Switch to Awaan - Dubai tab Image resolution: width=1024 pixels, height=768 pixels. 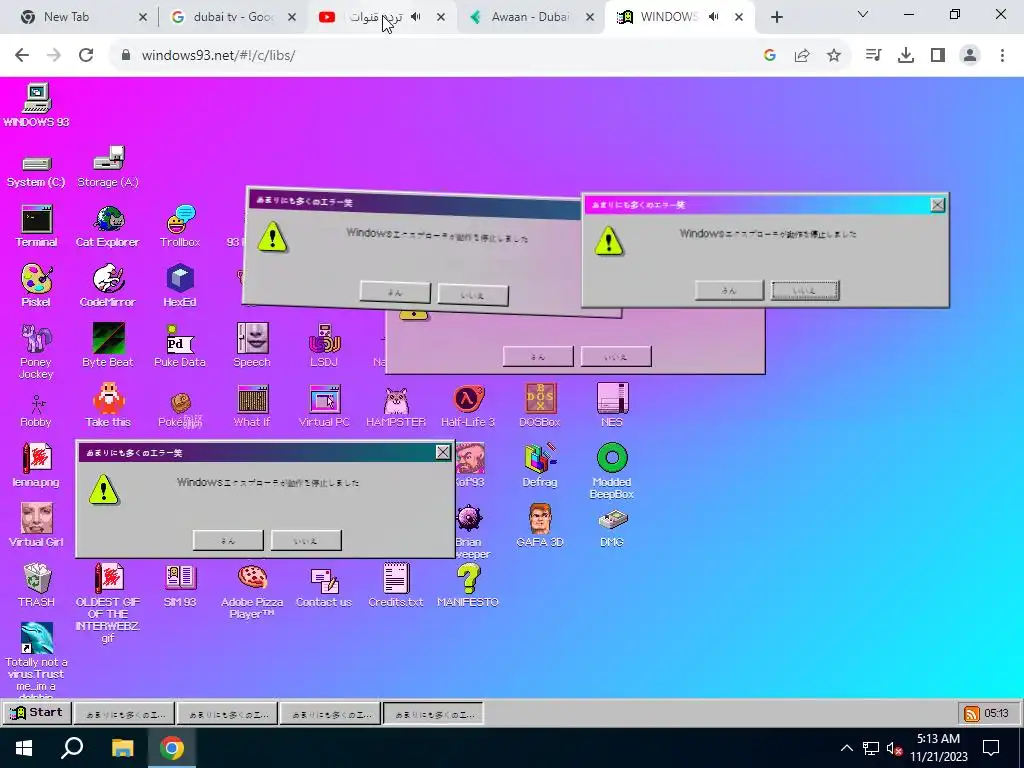tap(530, 17)
